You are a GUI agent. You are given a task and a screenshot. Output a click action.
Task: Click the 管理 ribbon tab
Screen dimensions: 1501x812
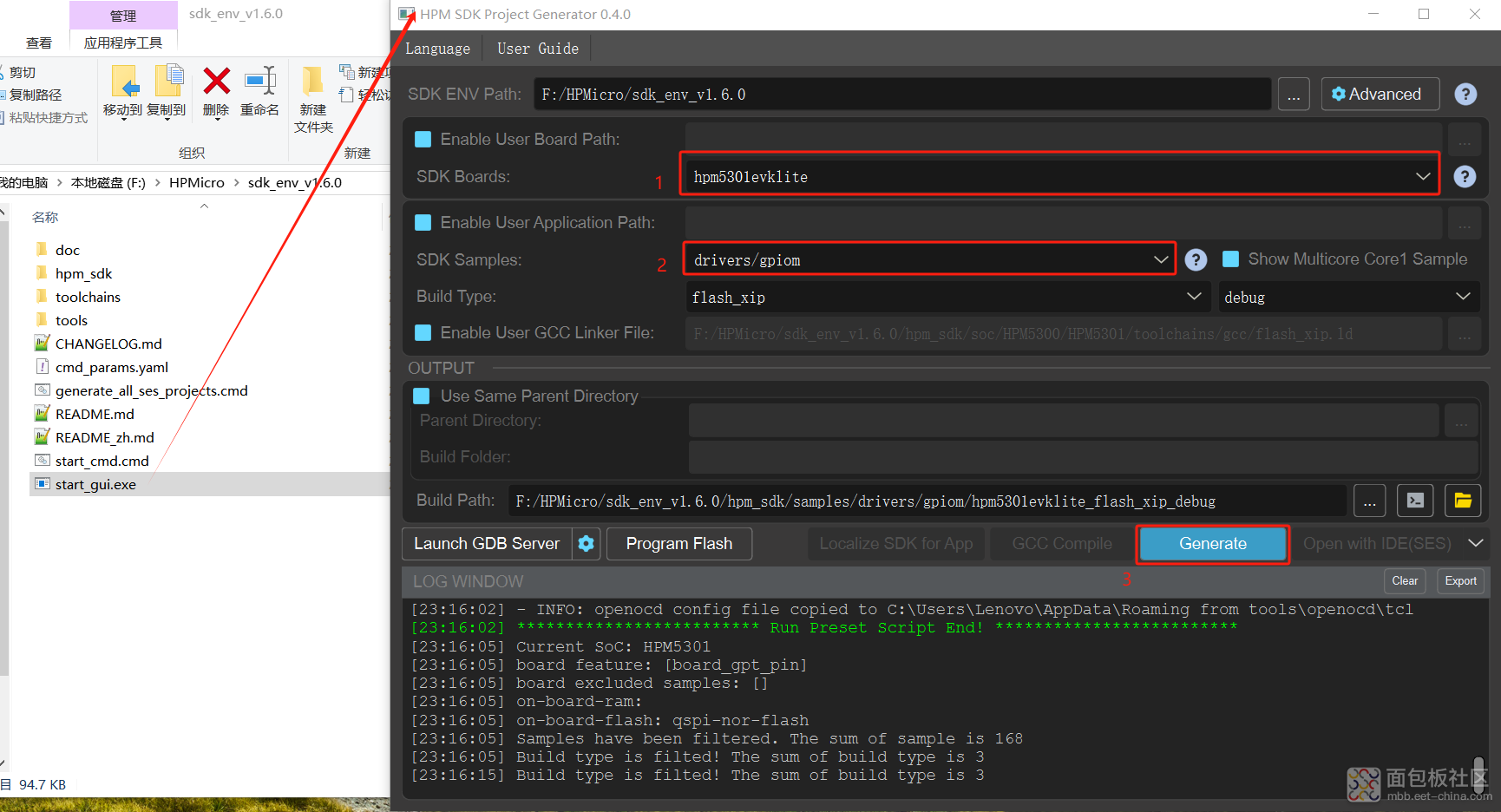coord(123,16)
